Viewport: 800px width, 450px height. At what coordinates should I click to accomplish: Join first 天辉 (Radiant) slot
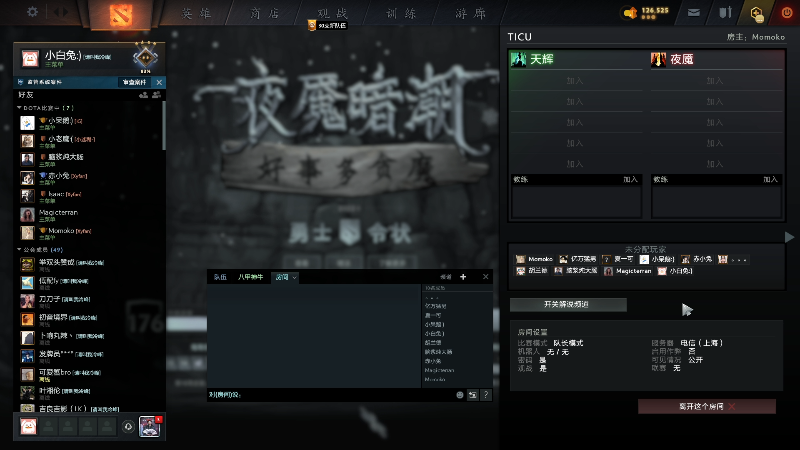(x=575, y=81)
